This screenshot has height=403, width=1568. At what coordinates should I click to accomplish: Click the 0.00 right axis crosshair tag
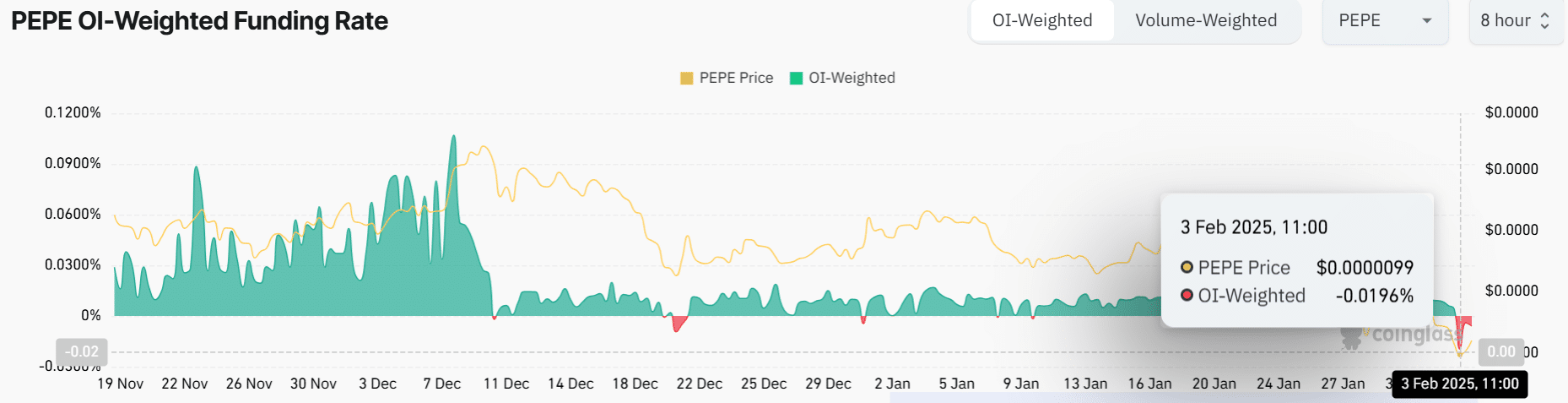tap(1500, 351)
